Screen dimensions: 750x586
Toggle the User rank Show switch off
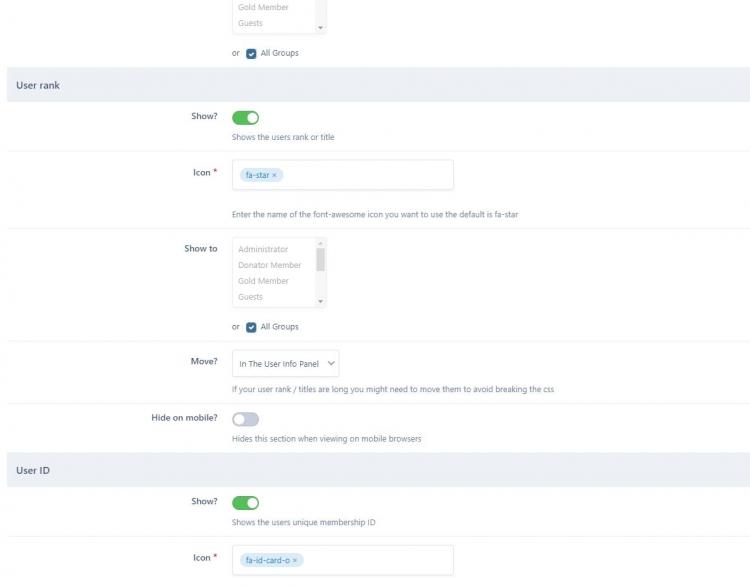(x=245, y=117)
